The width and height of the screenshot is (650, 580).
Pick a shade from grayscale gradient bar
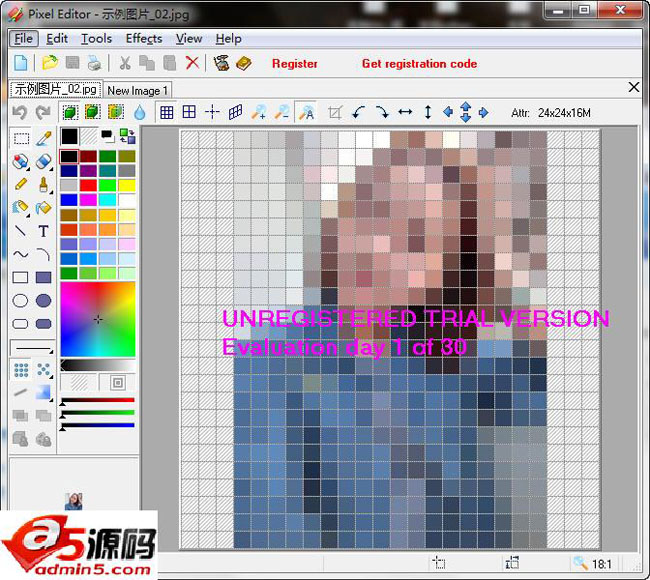pyautogui.click(x=98, y=365)
